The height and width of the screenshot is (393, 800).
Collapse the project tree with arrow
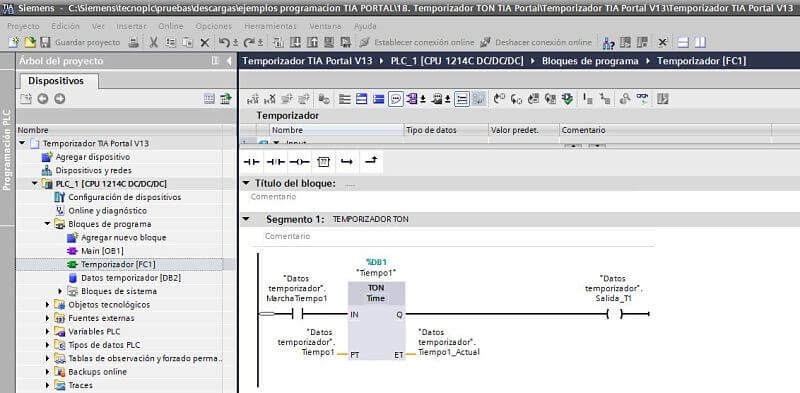point(228,61)
